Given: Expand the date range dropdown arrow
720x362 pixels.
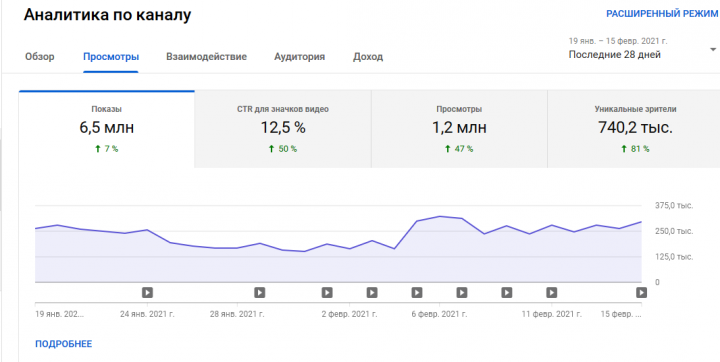Looking at the screenshot, I should (x=713, y=49).
